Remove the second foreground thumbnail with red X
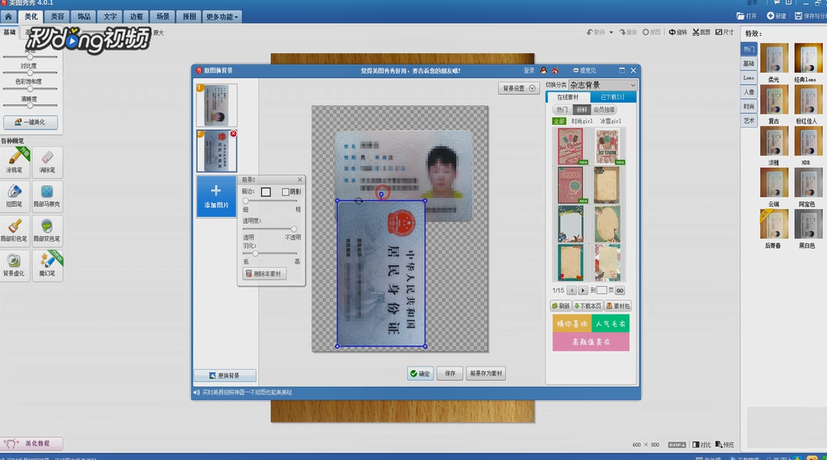827x460 pixels. pos(233,134)
